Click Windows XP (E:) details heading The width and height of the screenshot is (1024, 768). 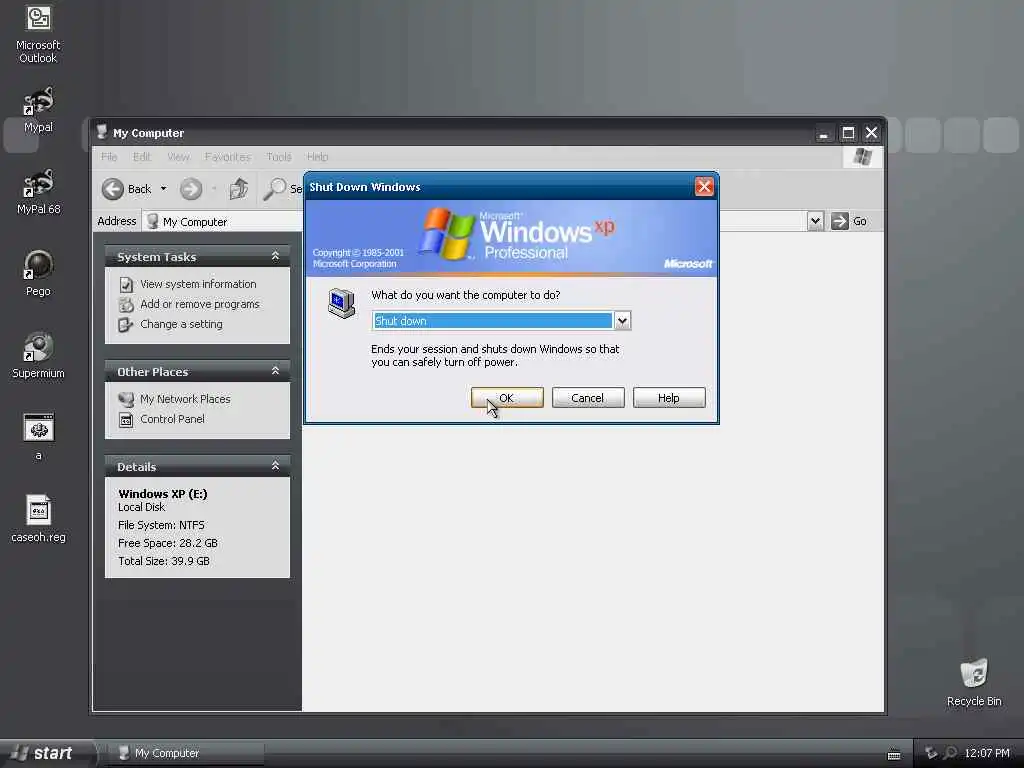[163, 494]
